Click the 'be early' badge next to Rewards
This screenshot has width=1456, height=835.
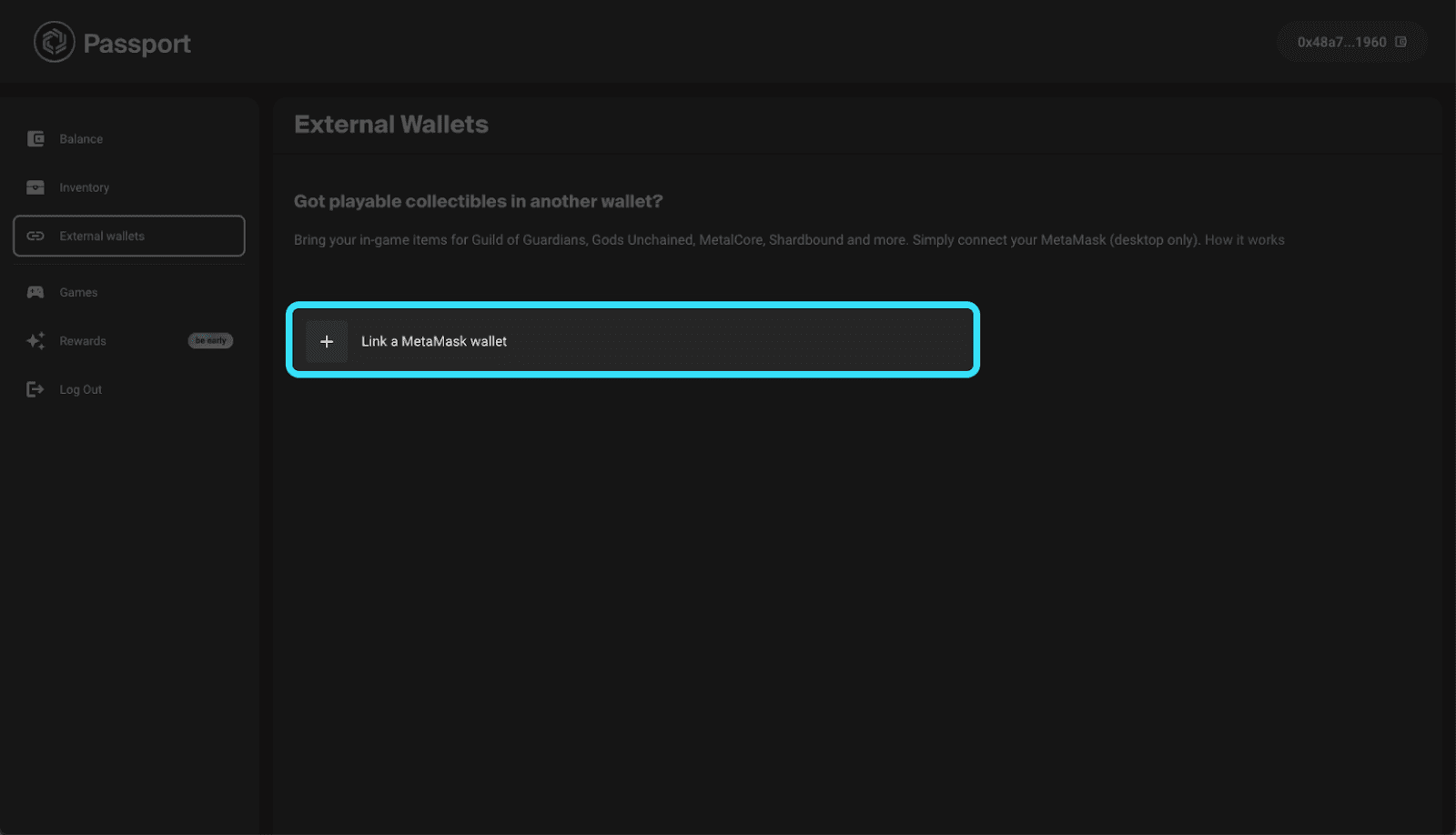210,340
